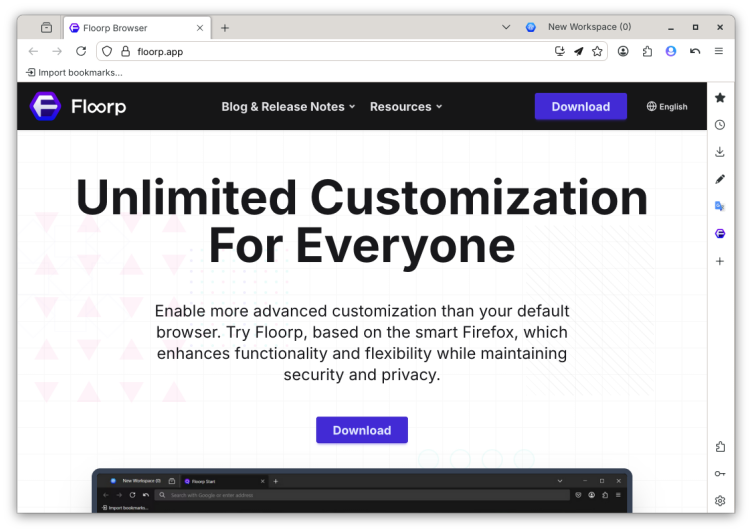Go back to previous page
Screen dimensions: 752x532
coord(33,51)
